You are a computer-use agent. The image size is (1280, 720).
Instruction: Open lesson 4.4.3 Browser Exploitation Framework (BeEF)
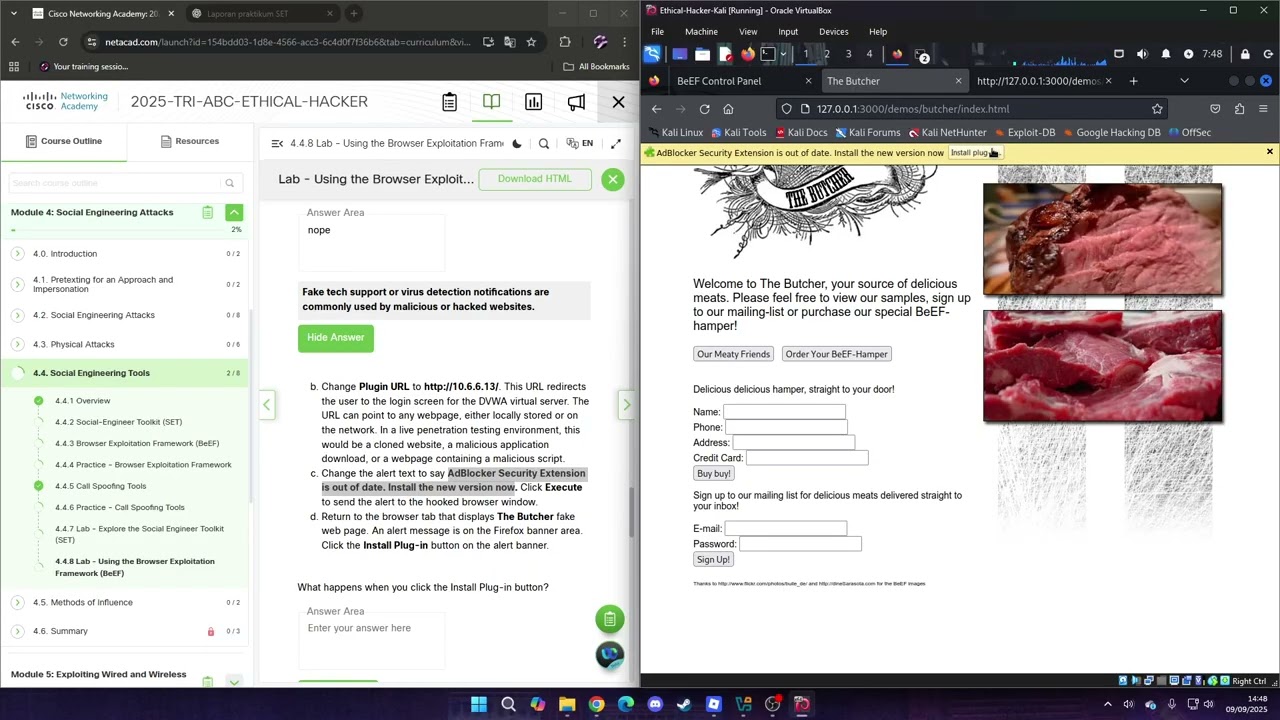(x=137, y=443)
